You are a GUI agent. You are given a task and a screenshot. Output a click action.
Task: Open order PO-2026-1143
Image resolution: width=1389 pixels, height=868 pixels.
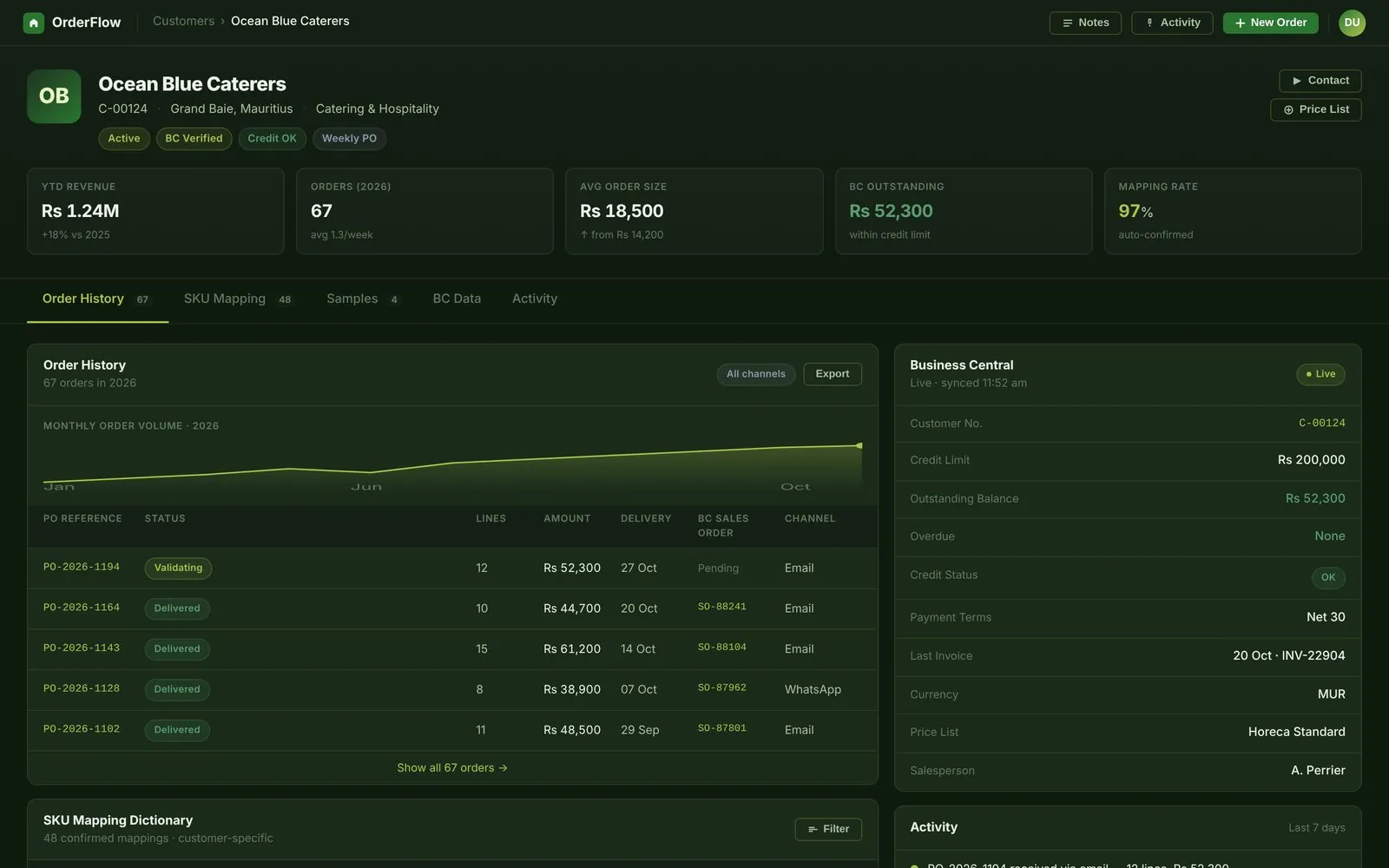click(82, 648)
